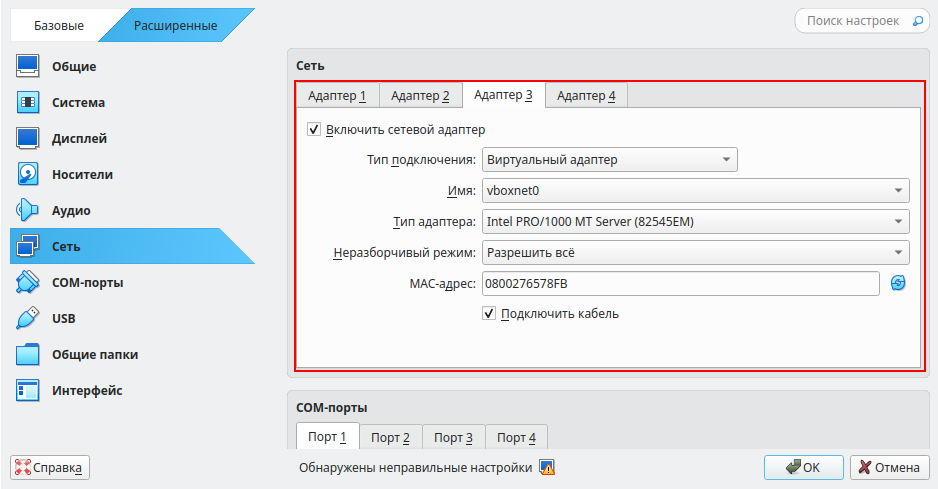This screenshot has width=938, height=489.
Task: Select the Система chip icon
Action: [x=28, y=103]
